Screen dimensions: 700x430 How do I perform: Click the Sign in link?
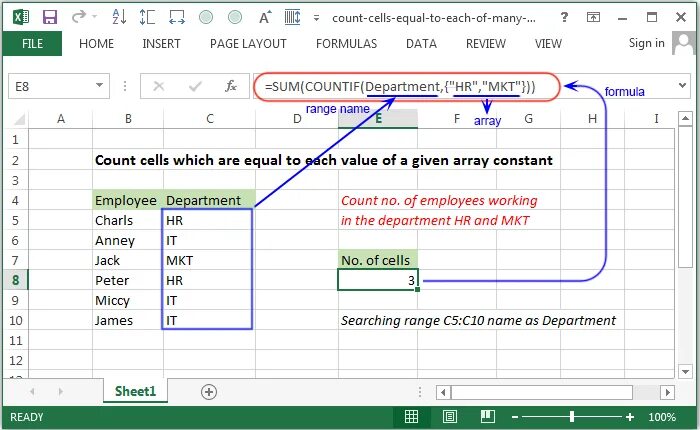[646, 43]
